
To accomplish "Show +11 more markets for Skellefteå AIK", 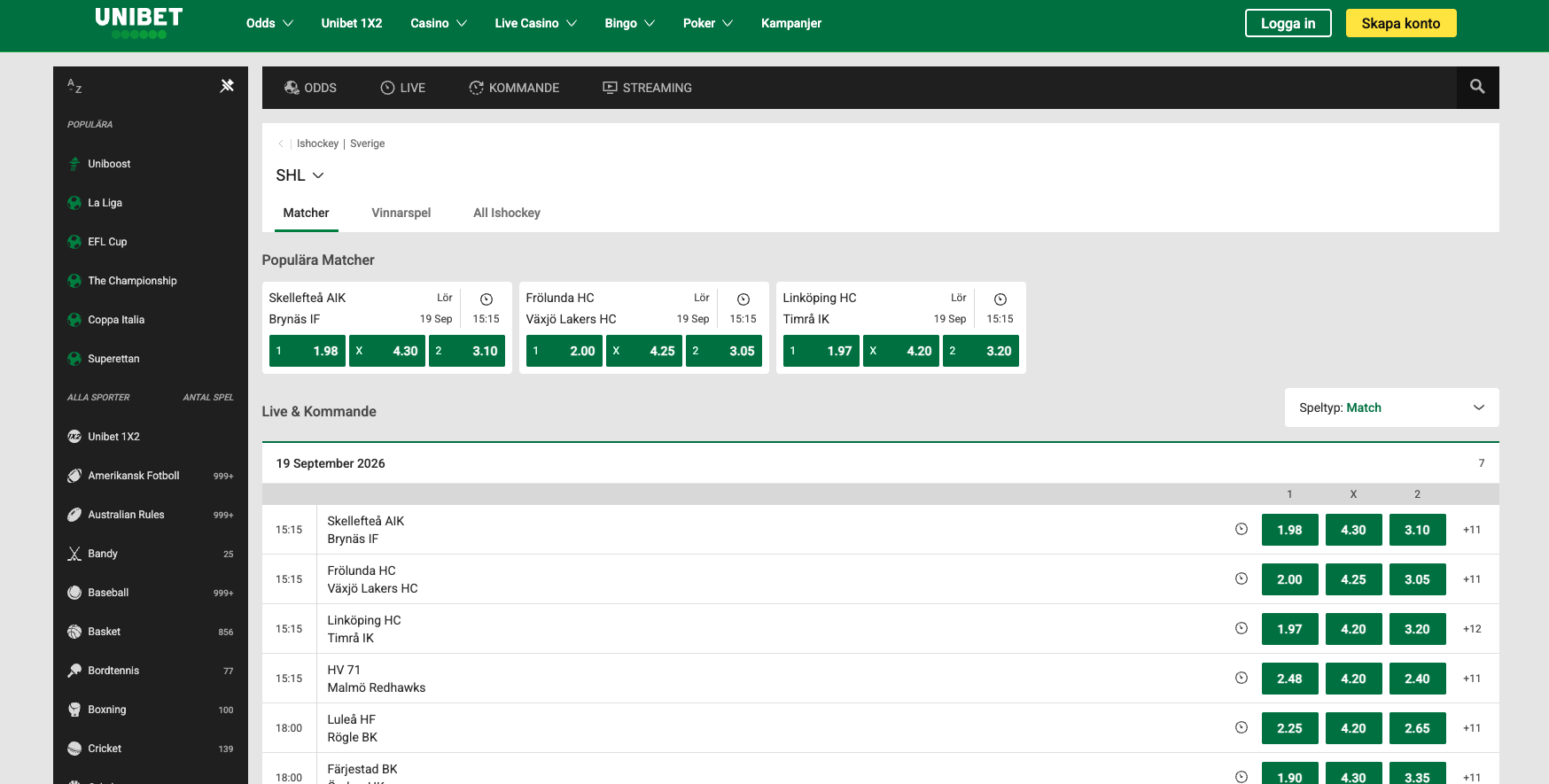I will coord(1472,530).
